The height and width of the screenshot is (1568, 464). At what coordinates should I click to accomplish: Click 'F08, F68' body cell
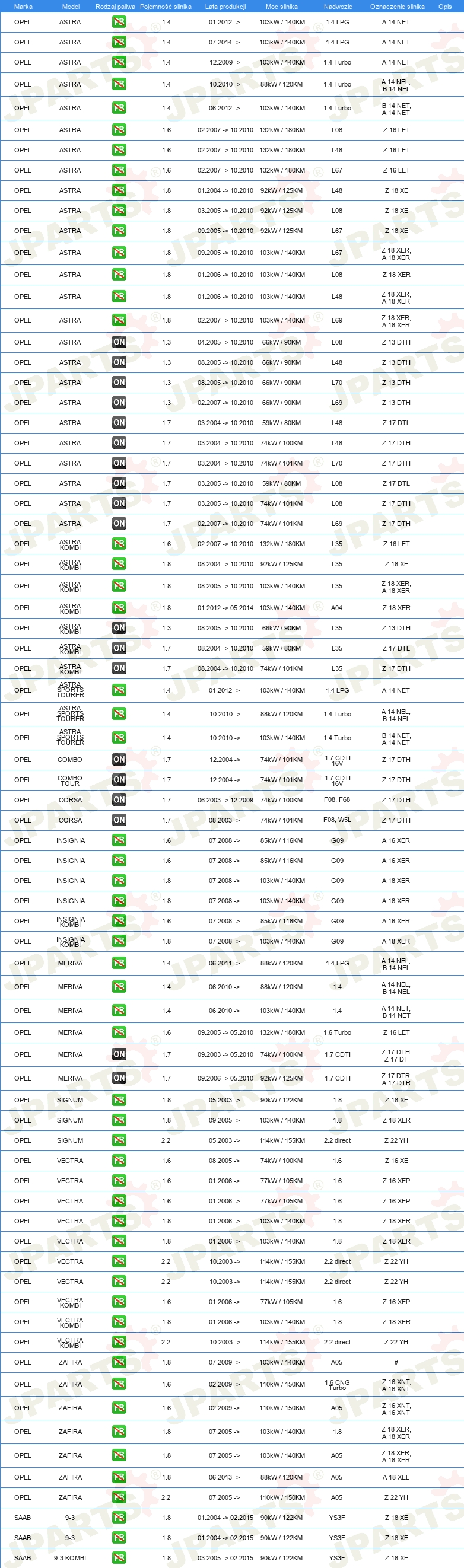338,800
